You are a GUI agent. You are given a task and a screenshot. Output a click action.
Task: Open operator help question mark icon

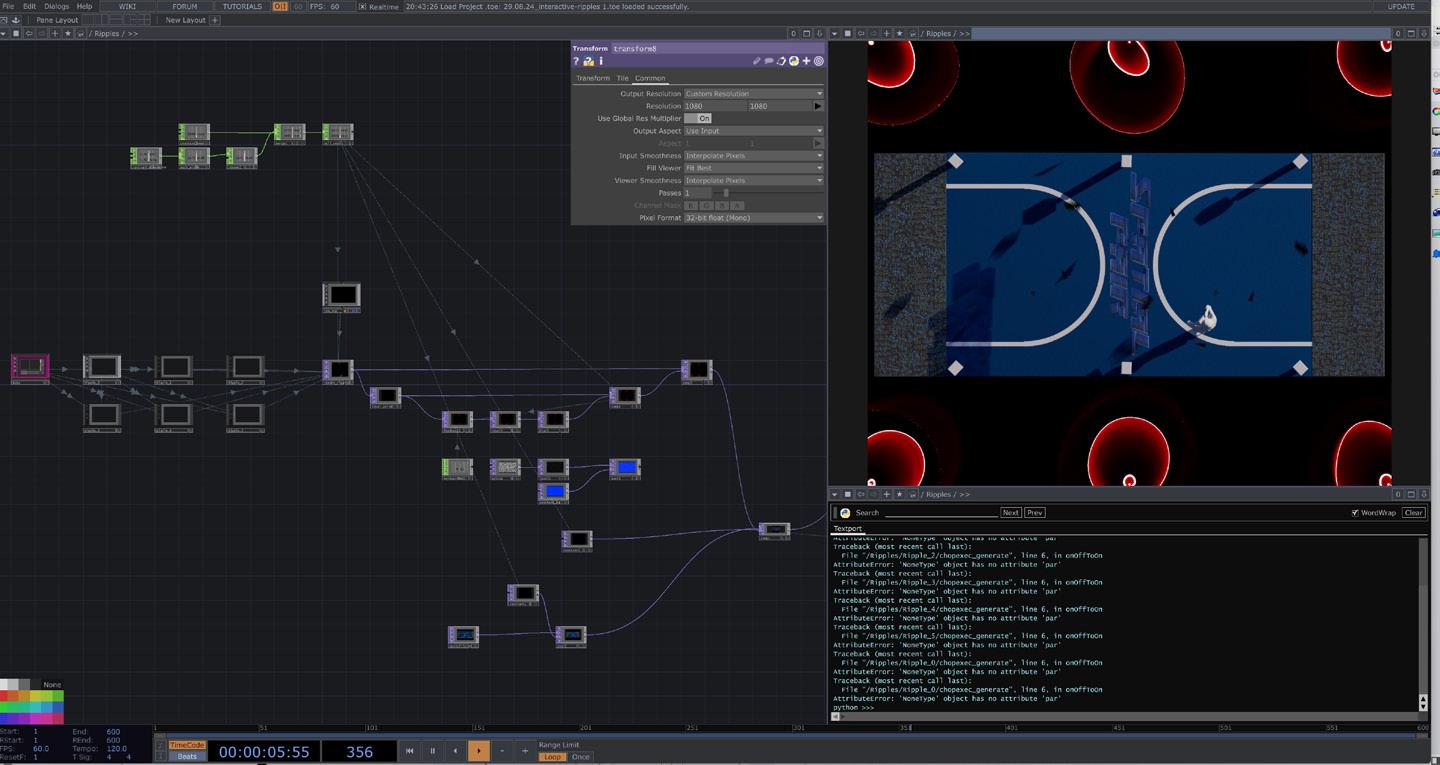click(x=576, y=62)
